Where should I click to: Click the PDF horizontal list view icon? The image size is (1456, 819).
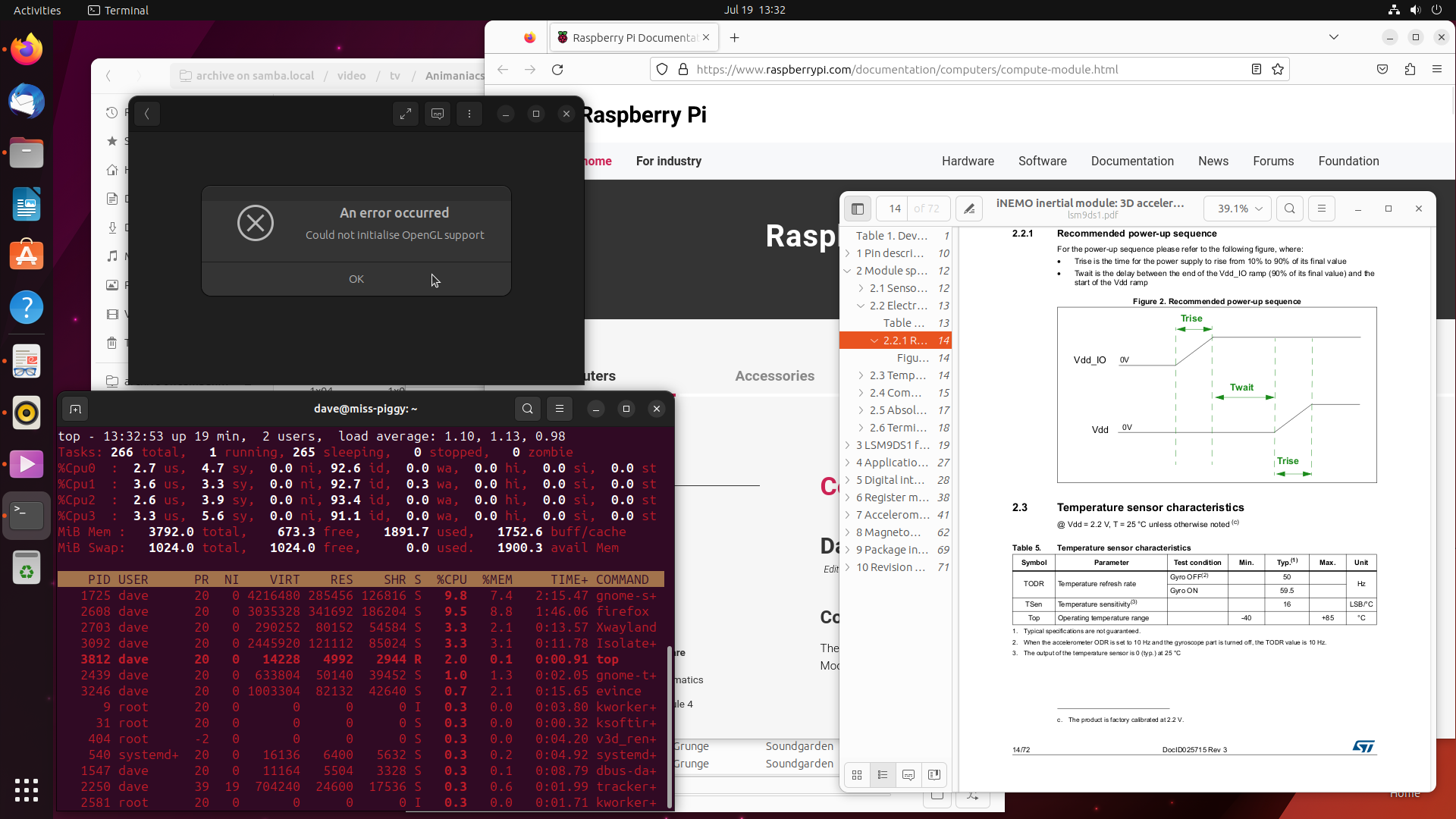tap(882, 774)
